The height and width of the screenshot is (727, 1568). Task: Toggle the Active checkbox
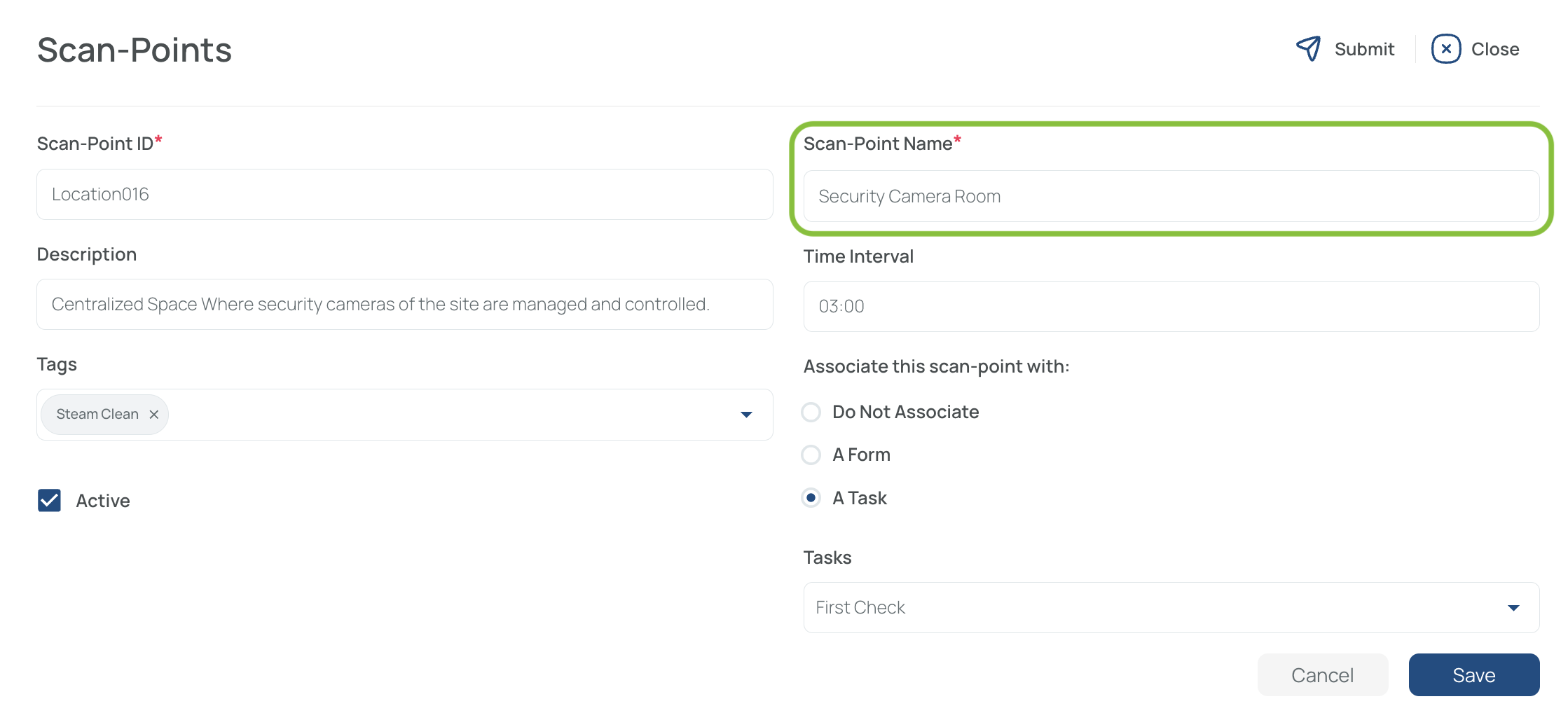49,500
